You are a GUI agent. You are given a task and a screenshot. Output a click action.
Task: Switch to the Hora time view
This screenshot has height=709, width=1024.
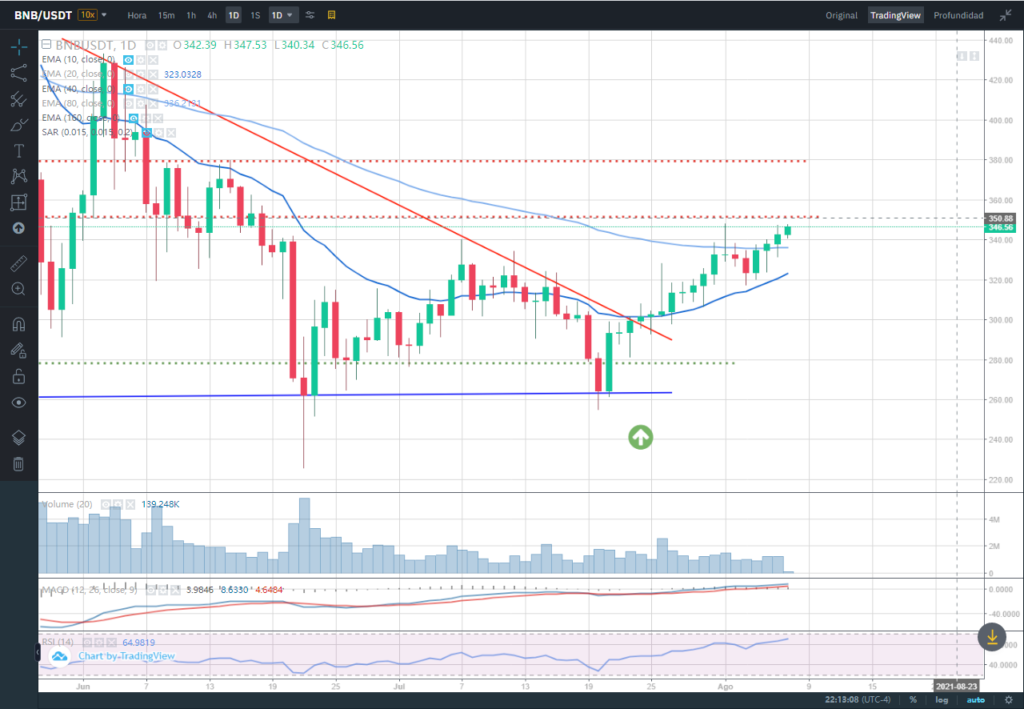point(136,15)
